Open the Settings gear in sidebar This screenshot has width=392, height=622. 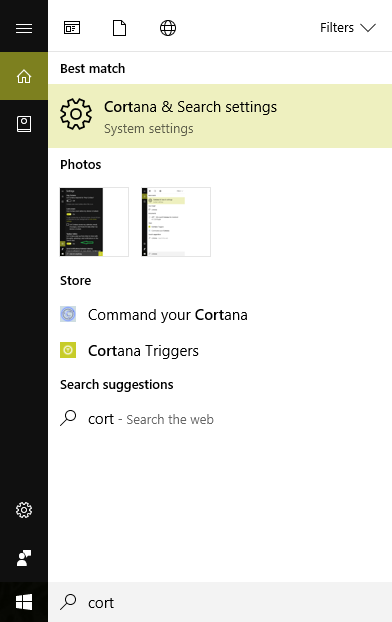24,510
